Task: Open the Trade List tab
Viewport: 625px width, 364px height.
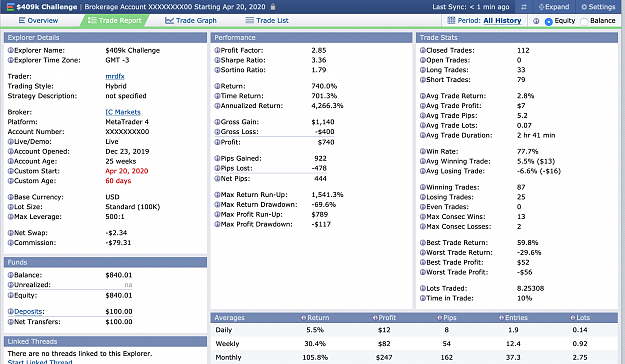Action: click(x=267, y=20)
